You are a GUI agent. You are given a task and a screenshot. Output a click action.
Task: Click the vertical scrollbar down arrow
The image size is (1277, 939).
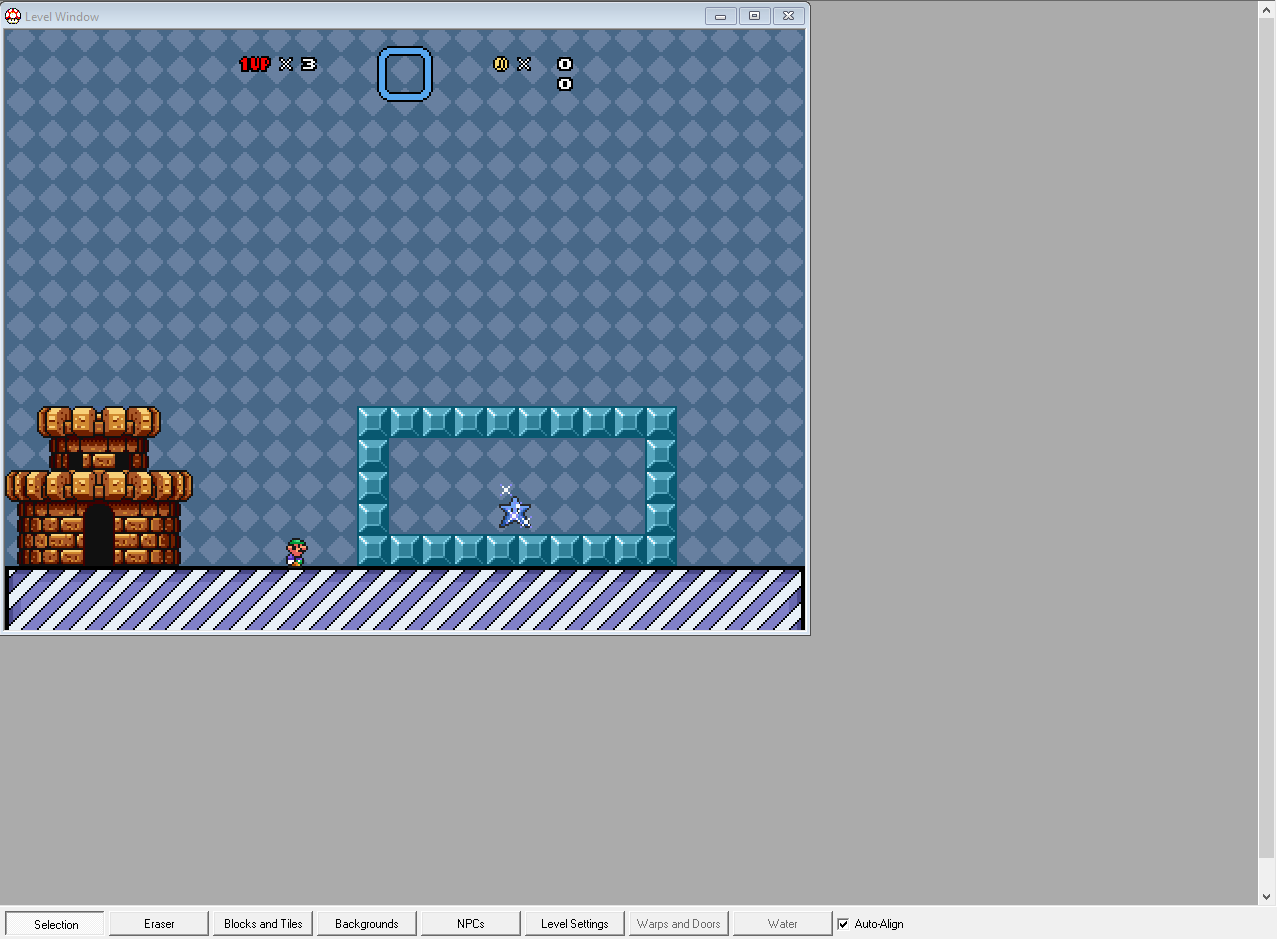[x=1268, y=897]
